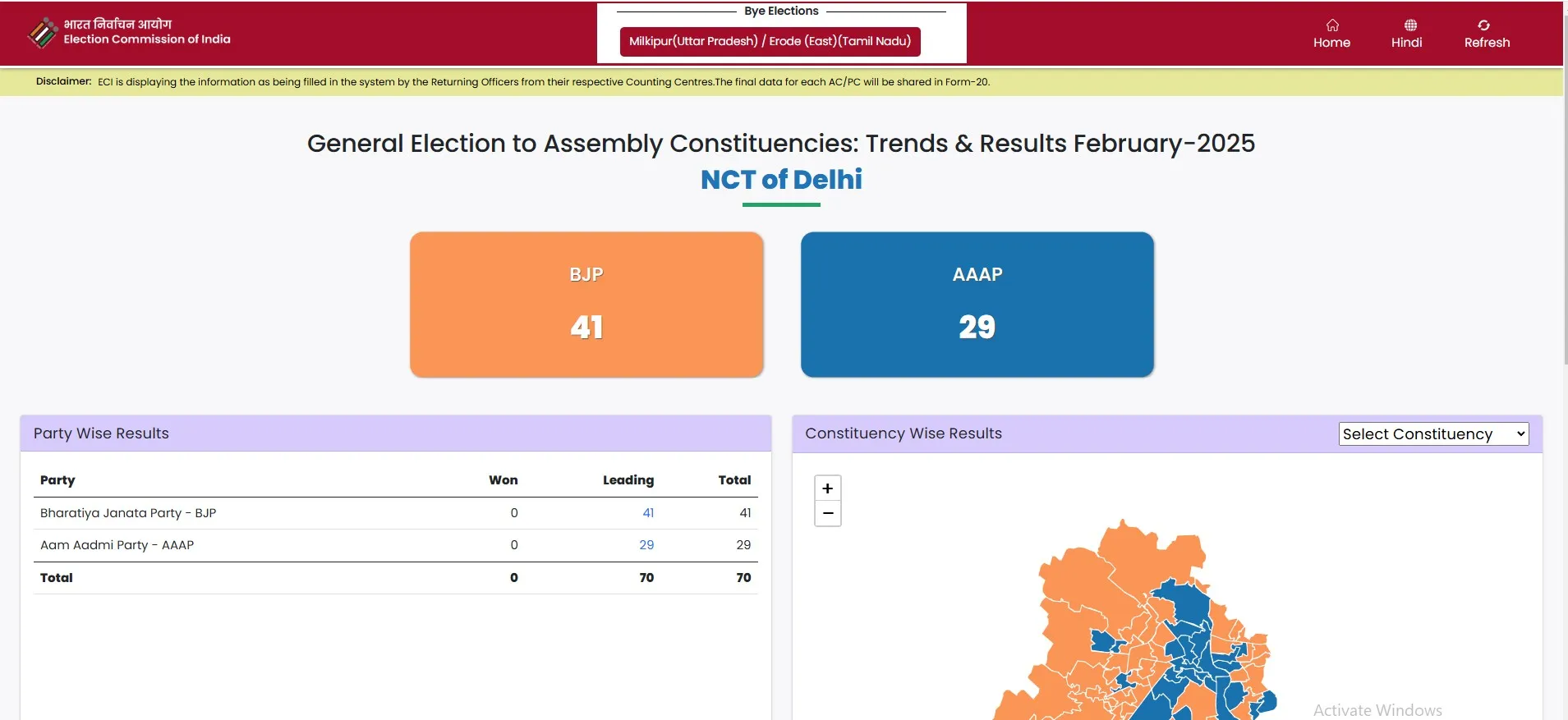
Task: Click the NCT of Delhi heading
Action: 779,179
